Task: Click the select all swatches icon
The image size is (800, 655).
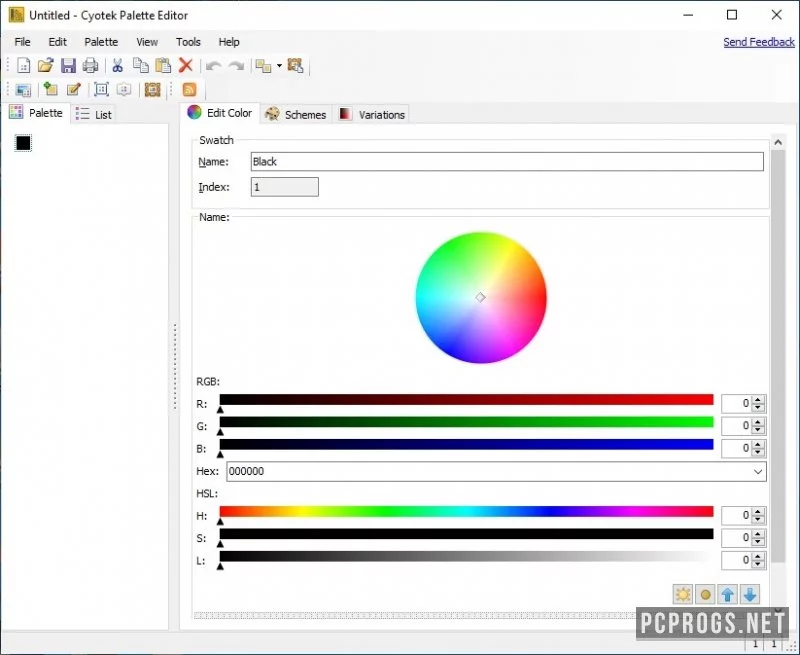Action: [101, 89]
